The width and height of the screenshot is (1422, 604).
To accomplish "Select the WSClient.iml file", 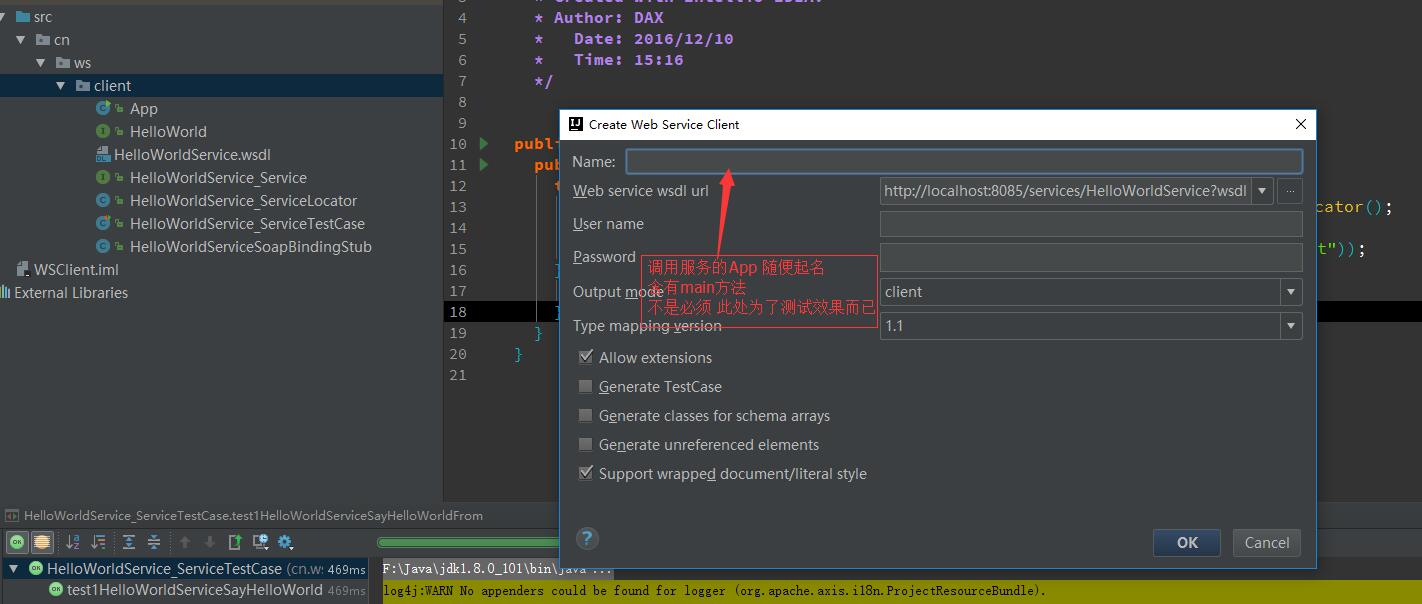I will [76, 269].
